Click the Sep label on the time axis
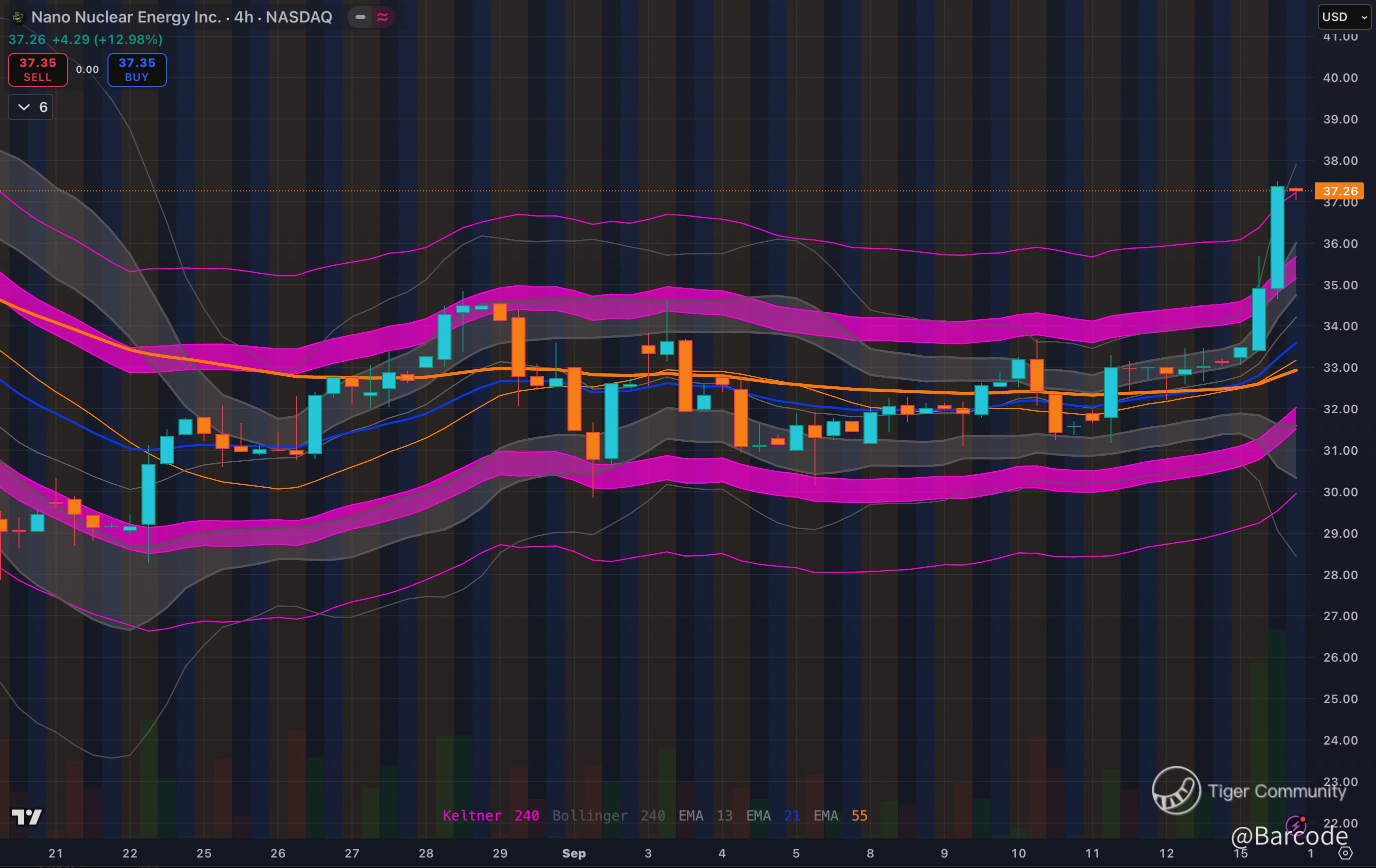1376x868 pixels. (x=573, y=853)
